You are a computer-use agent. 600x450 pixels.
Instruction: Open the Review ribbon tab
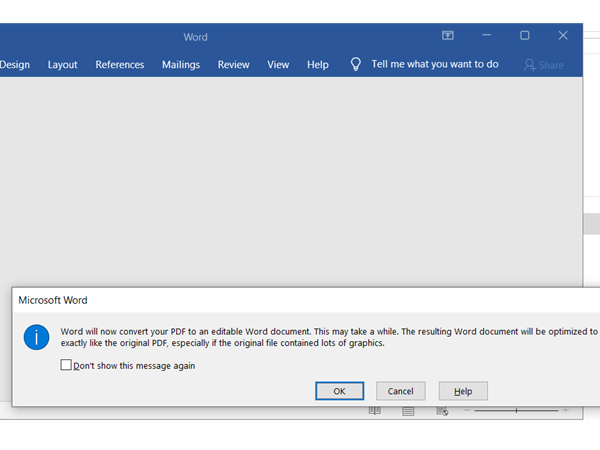(x=233, y=65)
